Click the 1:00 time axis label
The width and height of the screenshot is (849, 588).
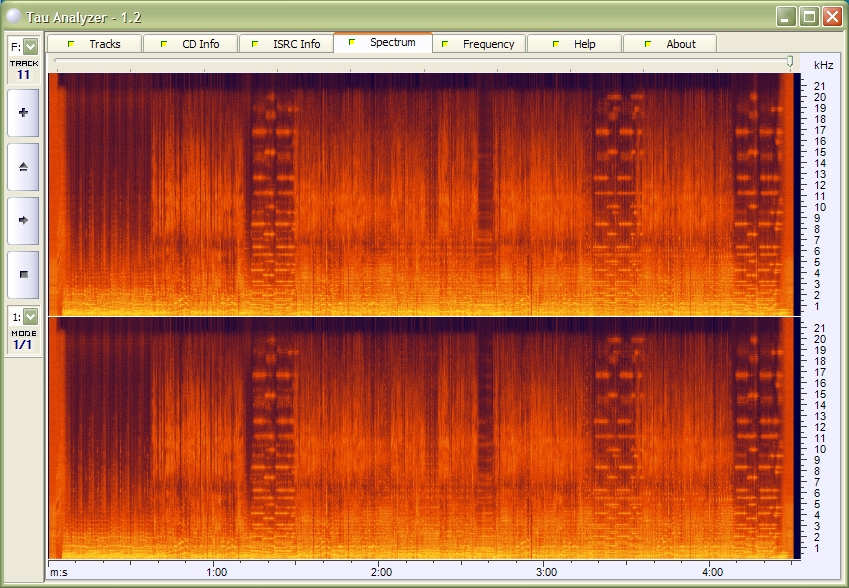tap(217, 572)
